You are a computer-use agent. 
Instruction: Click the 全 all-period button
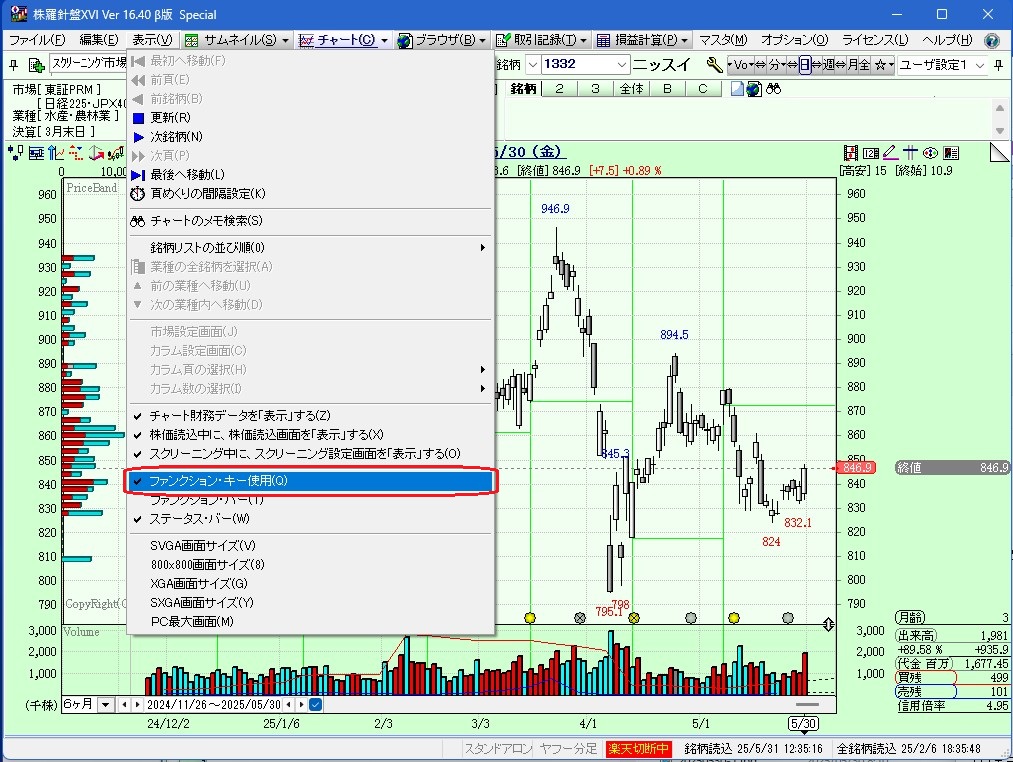pos(865,65)
